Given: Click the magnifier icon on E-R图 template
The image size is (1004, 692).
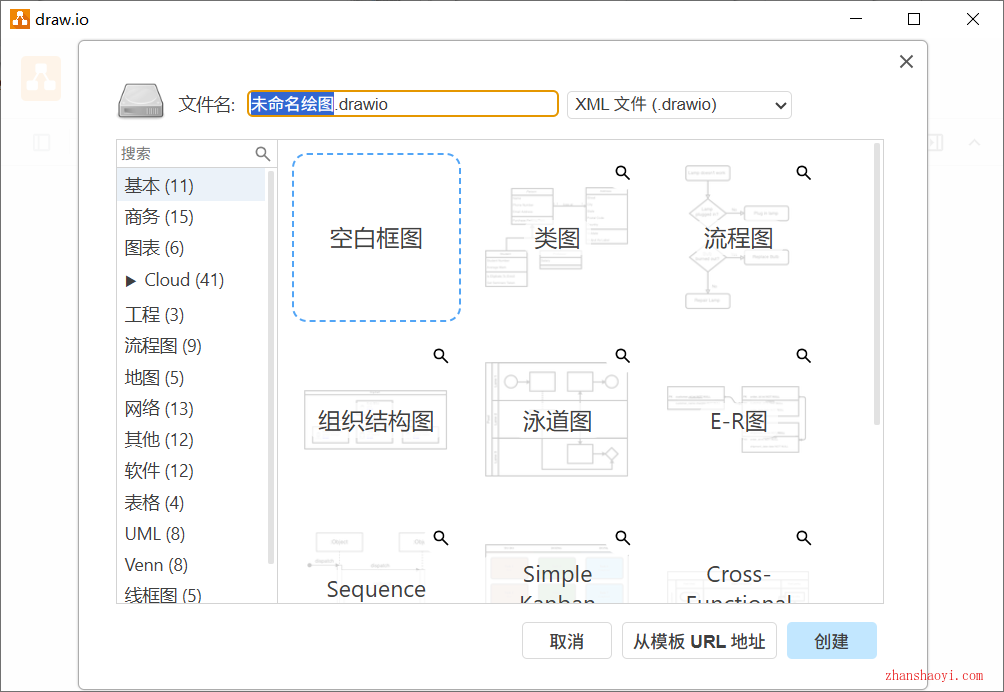Looking at the screenshot, I should pos(803,356).
